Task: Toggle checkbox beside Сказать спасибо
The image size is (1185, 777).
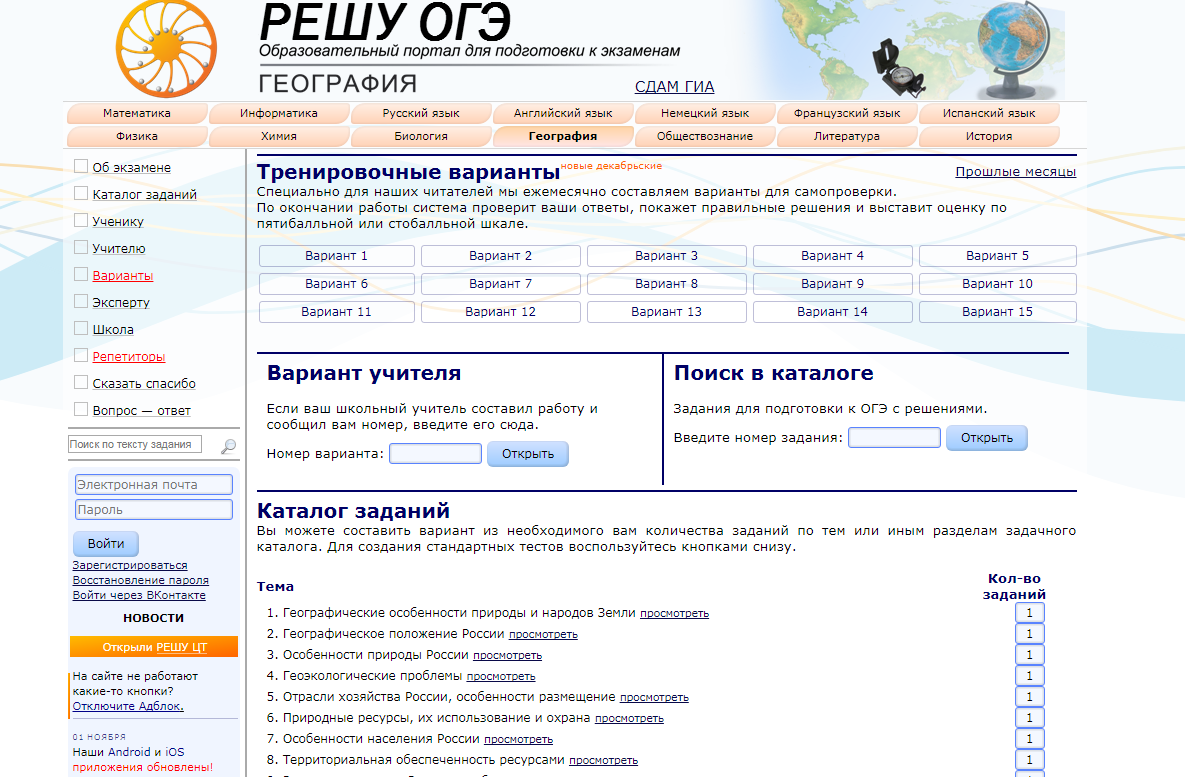Action: [x=81, y=382]
